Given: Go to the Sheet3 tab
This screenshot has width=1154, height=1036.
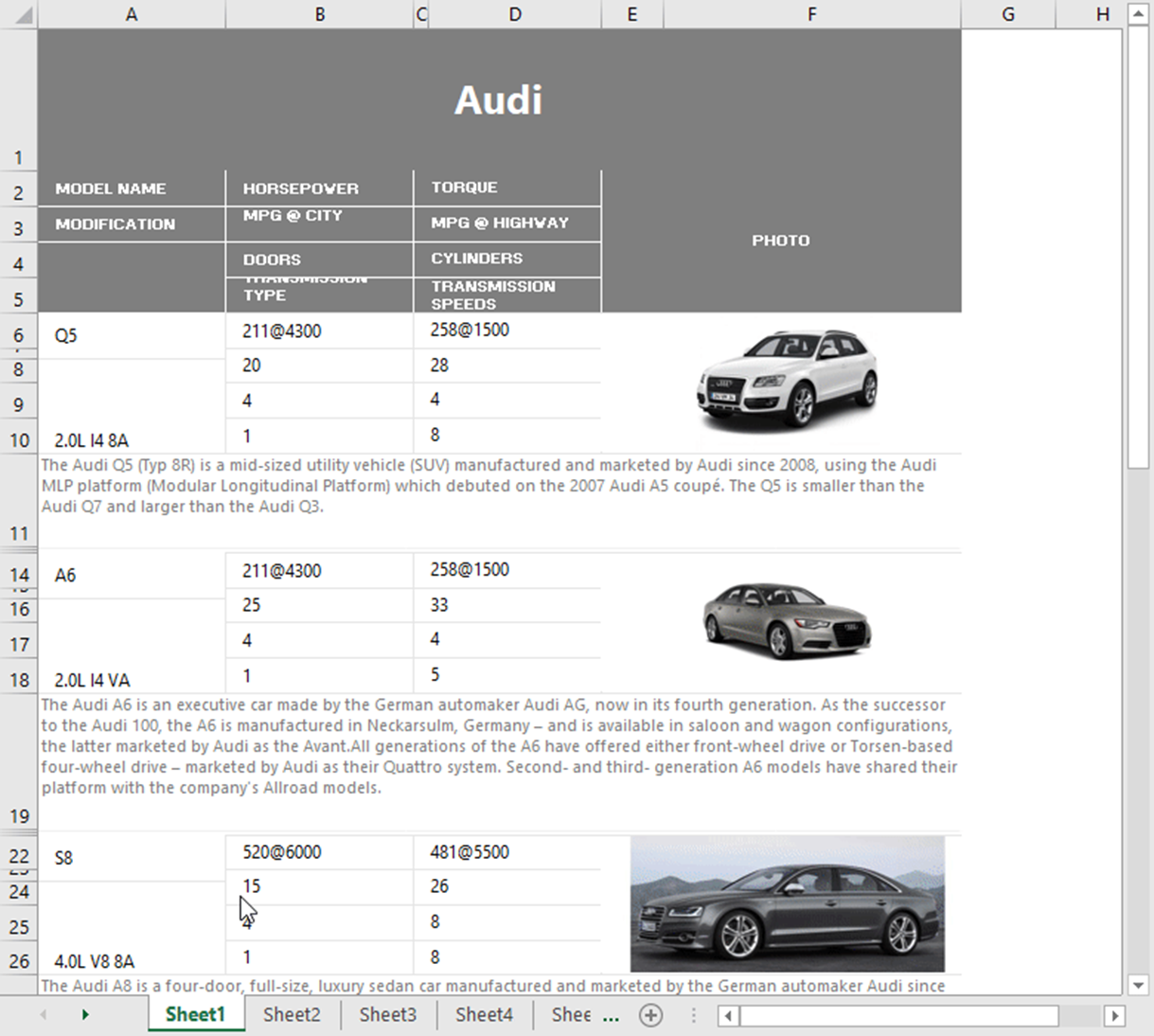Looking at the screenshot, I should [x=388, y=1015].
